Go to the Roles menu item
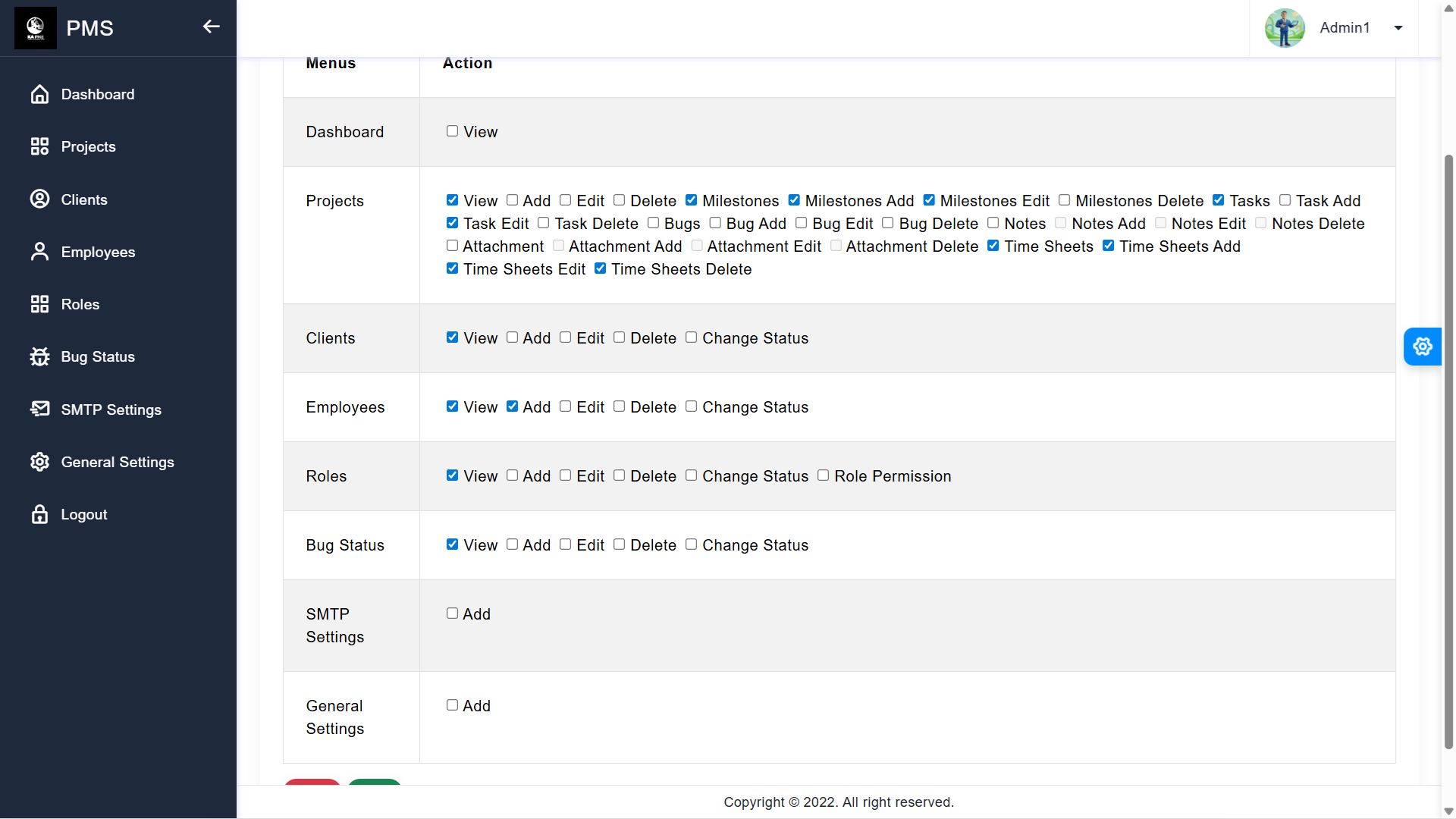The height and width of the screenshot is (819, 1456). pos(80,304)
